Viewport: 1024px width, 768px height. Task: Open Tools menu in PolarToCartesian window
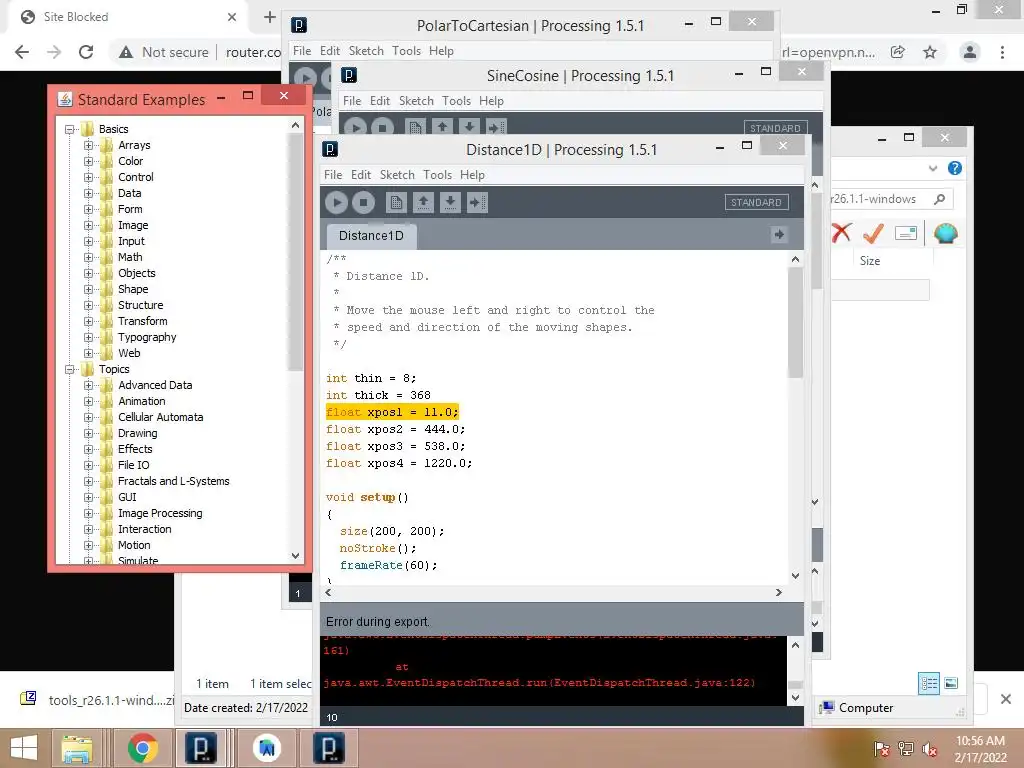coord(406,51)
